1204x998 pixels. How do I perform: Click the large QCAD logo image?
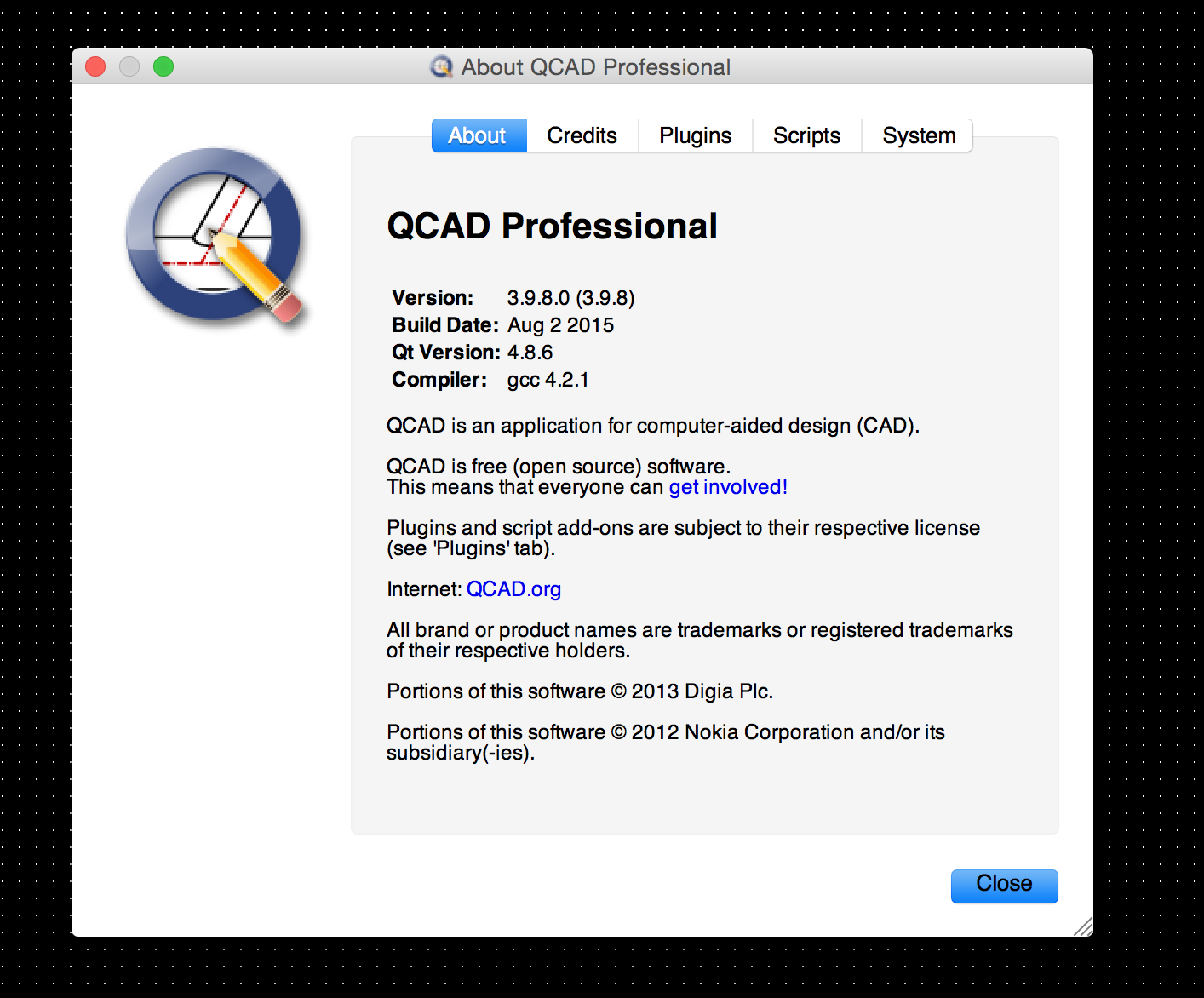point(216,237)
